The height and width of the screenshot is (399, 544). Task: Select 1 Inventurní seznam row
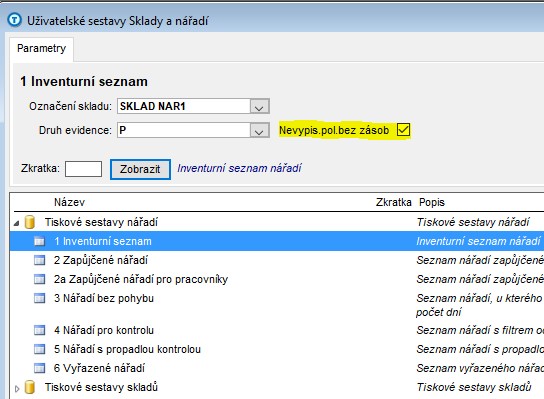[x=277, y=241]
